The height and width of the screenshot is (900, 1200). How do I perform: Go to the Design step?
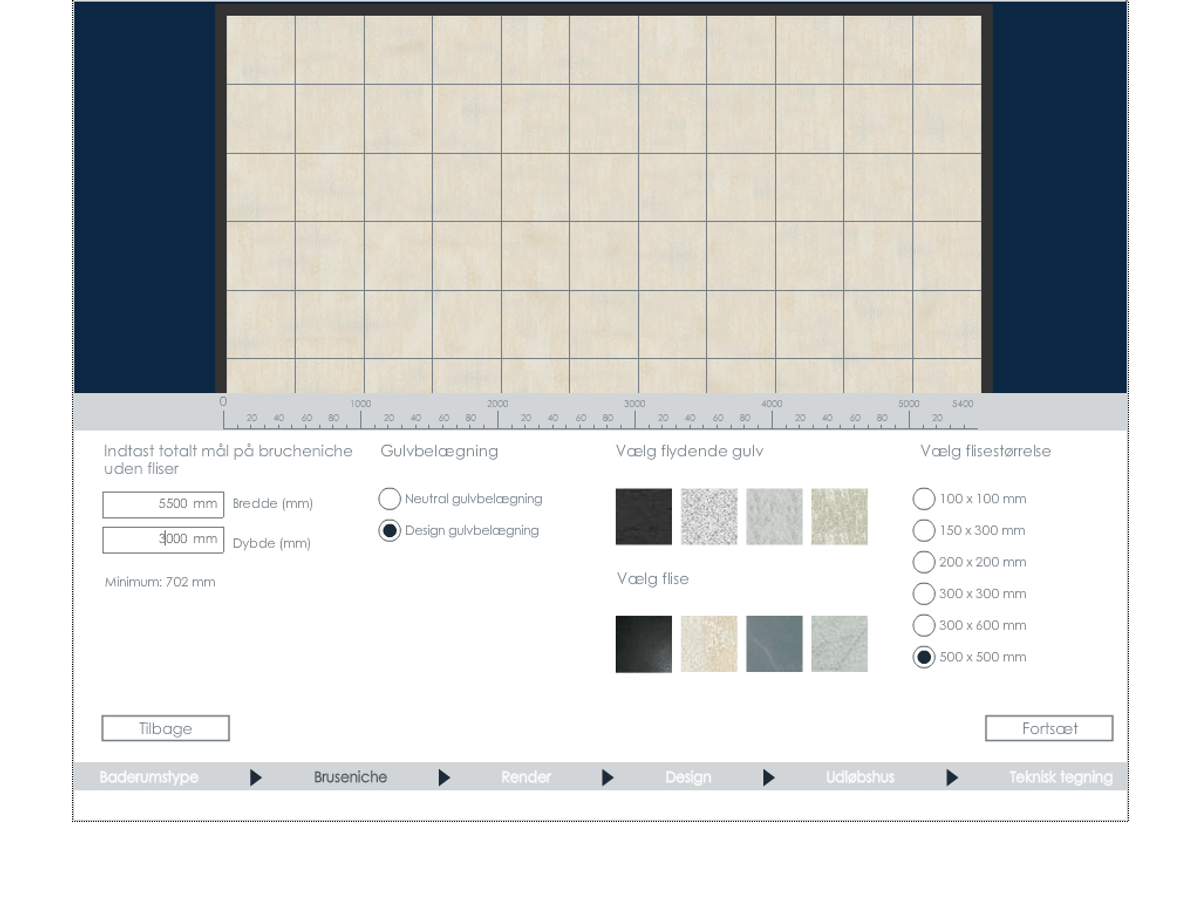point(688,777)
